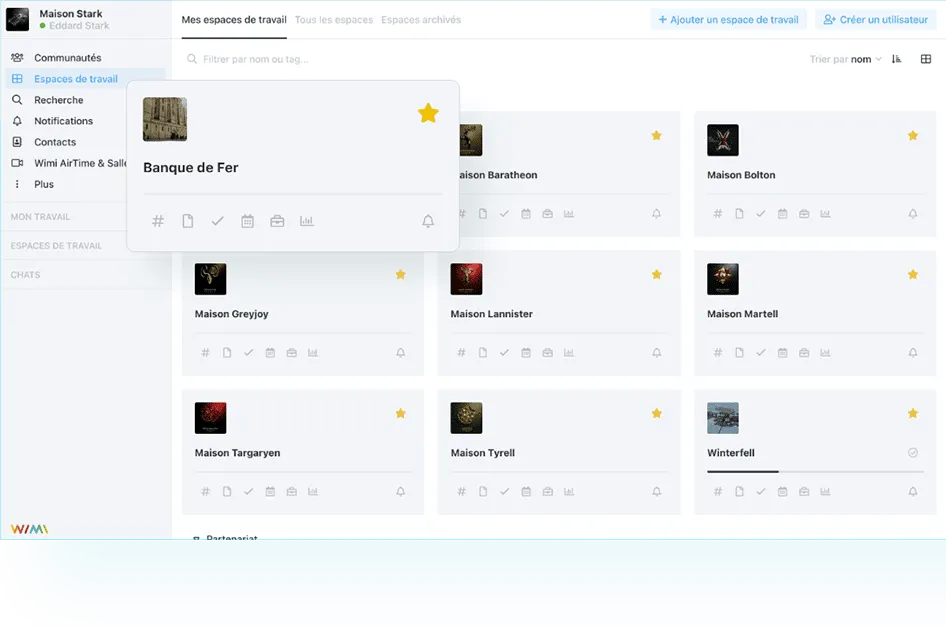946x628 pixels.
Task: Expand the MON TRAVAIL sidebar section
Action: (x=40, y=217)
